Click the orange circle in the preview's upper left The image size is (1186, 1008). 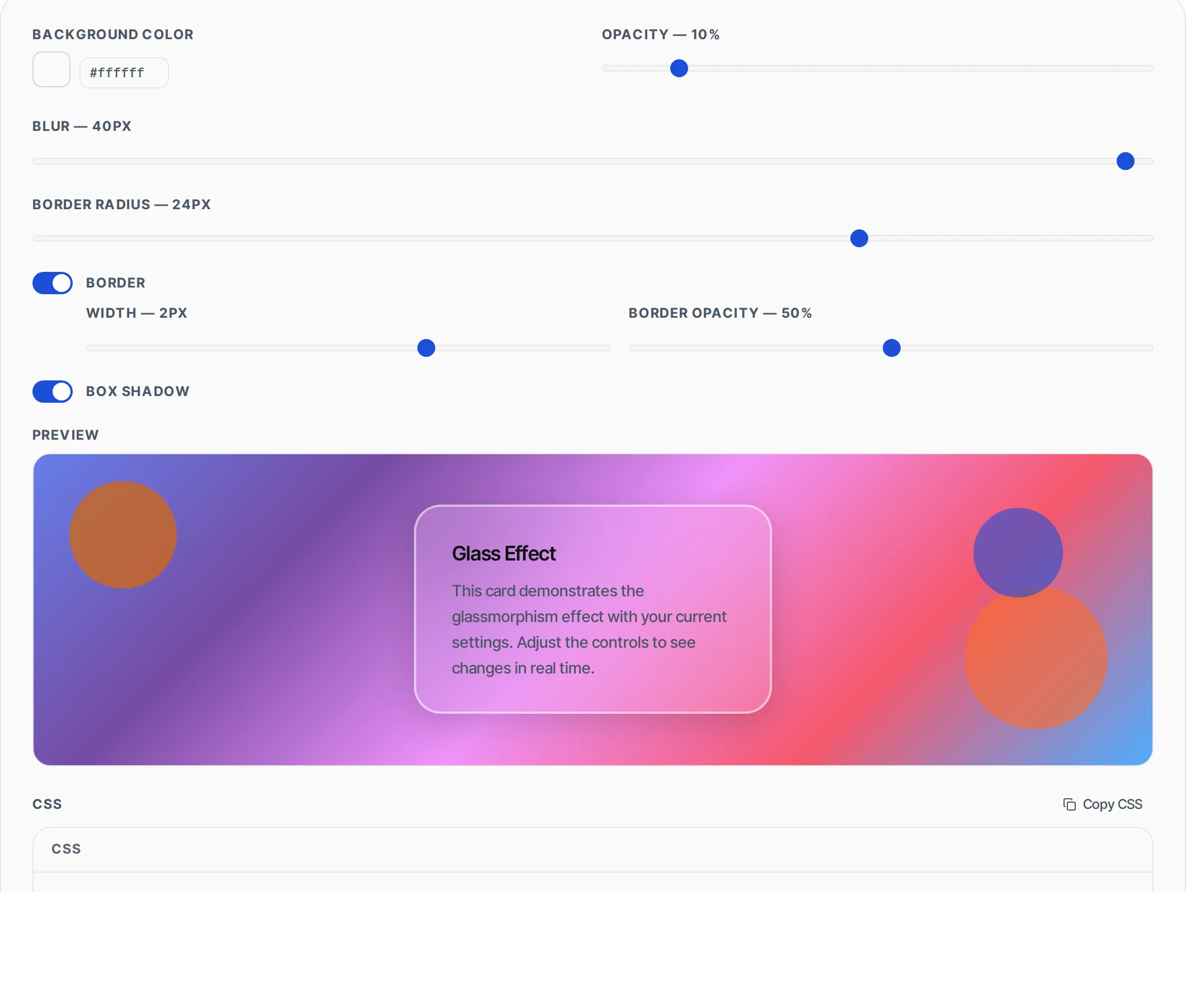pos(123,535)
